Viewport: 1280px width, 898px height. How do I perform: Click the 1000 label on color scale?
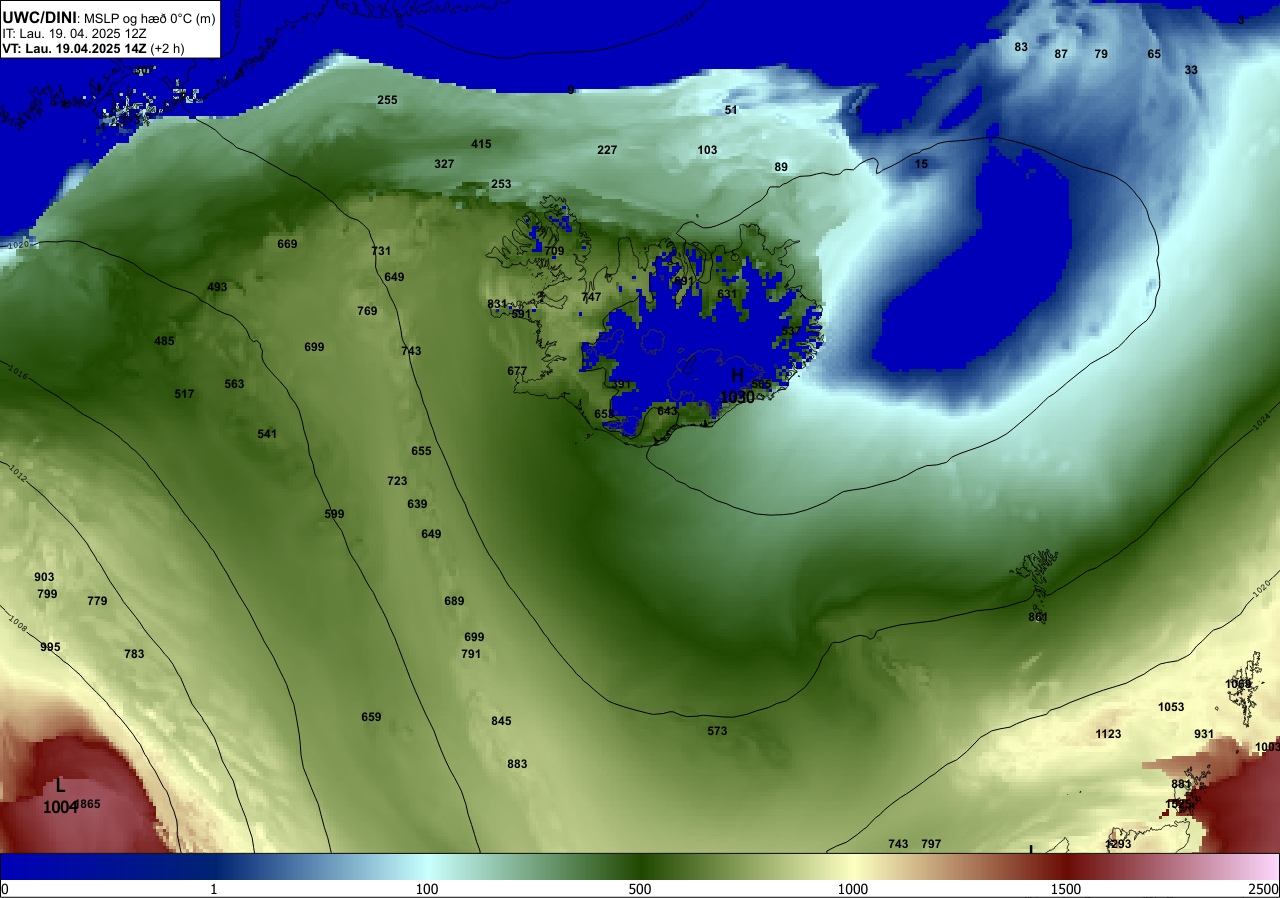pos(853,889)
